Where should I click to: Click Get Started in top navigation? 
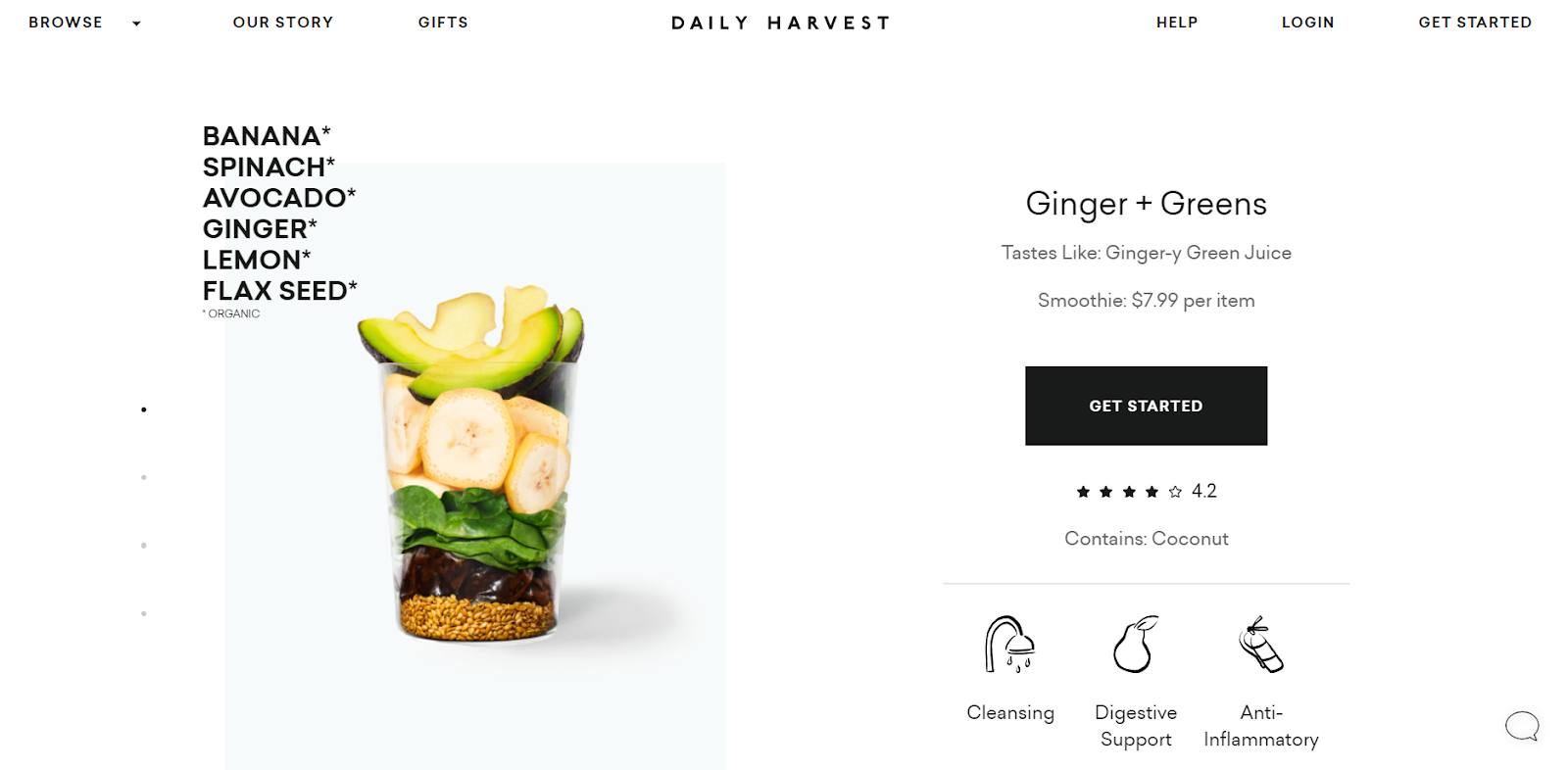coord(1475,23)
